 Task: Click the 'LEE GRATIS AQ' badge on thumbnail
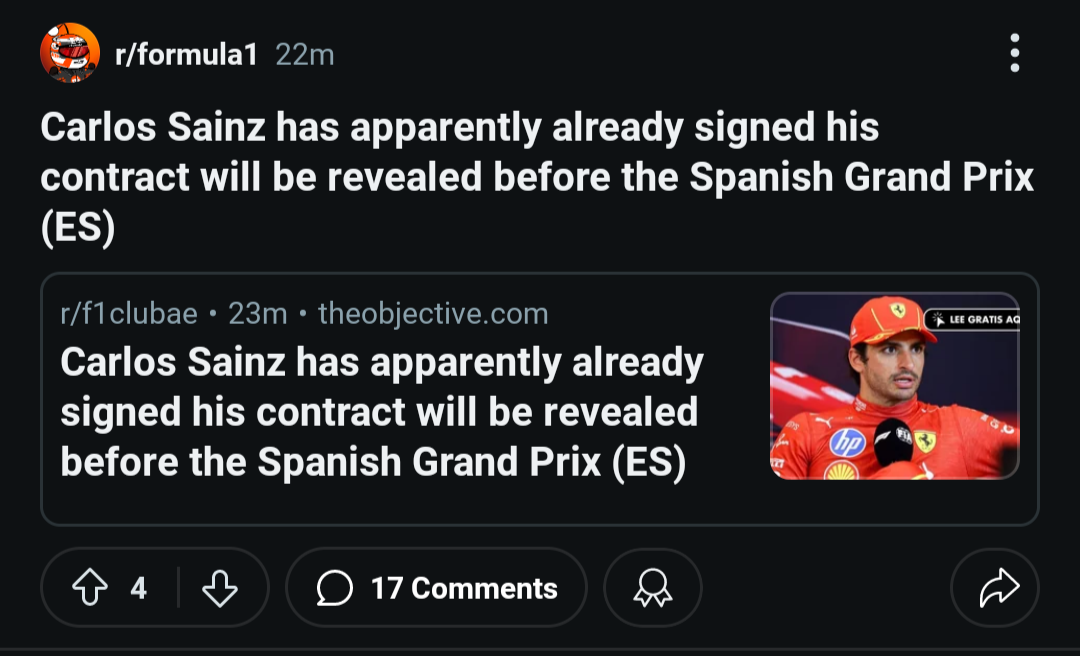coord(972,319)
